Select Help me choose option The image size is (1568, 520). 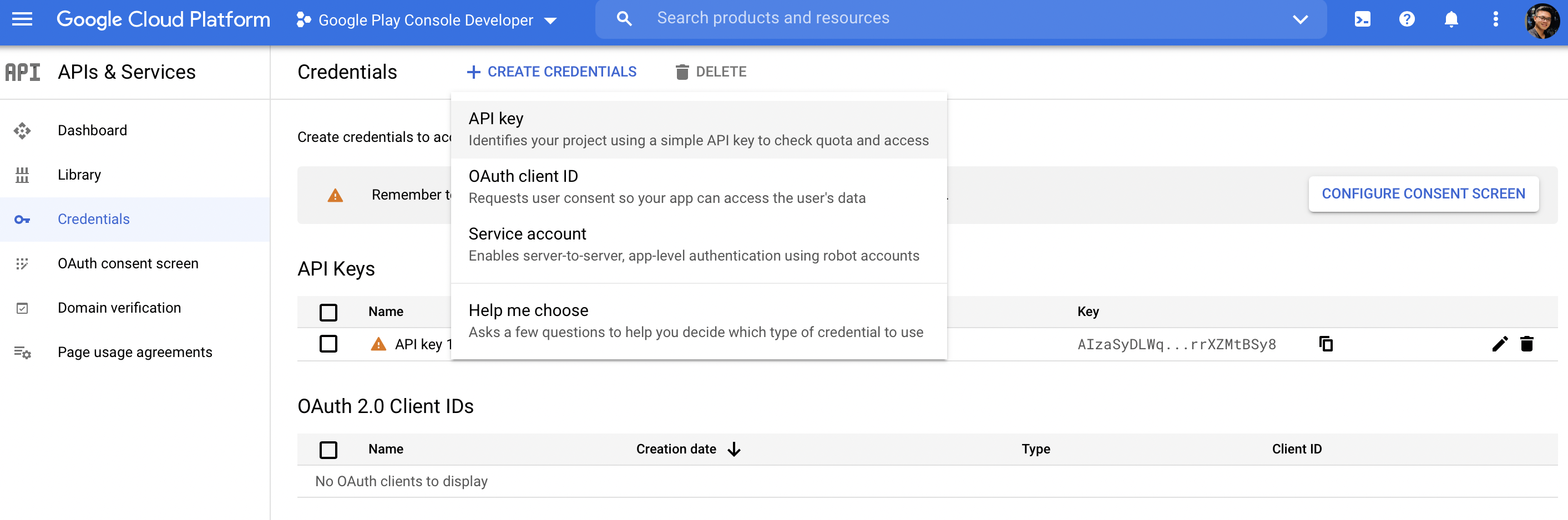699,321
